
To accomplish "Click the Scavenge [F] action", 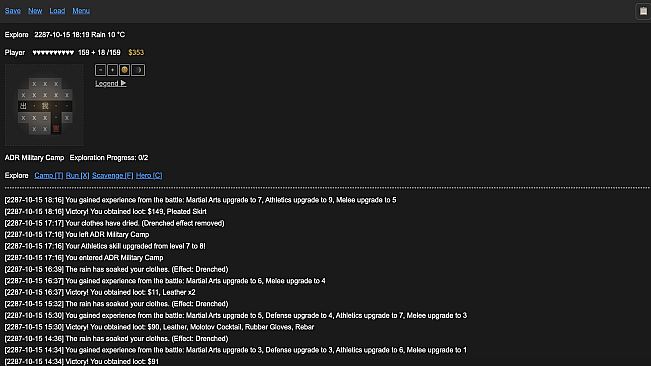I will 113,176.
